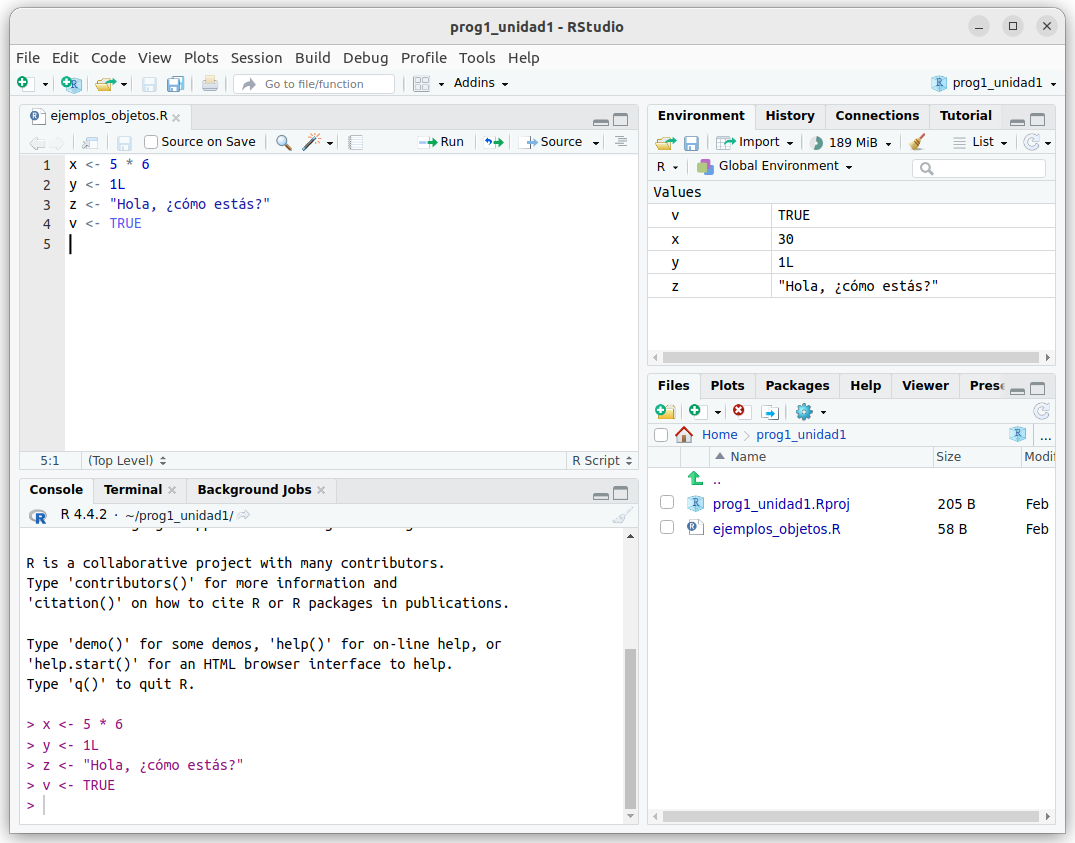
Task: Click the Source button
Action: 553,142
